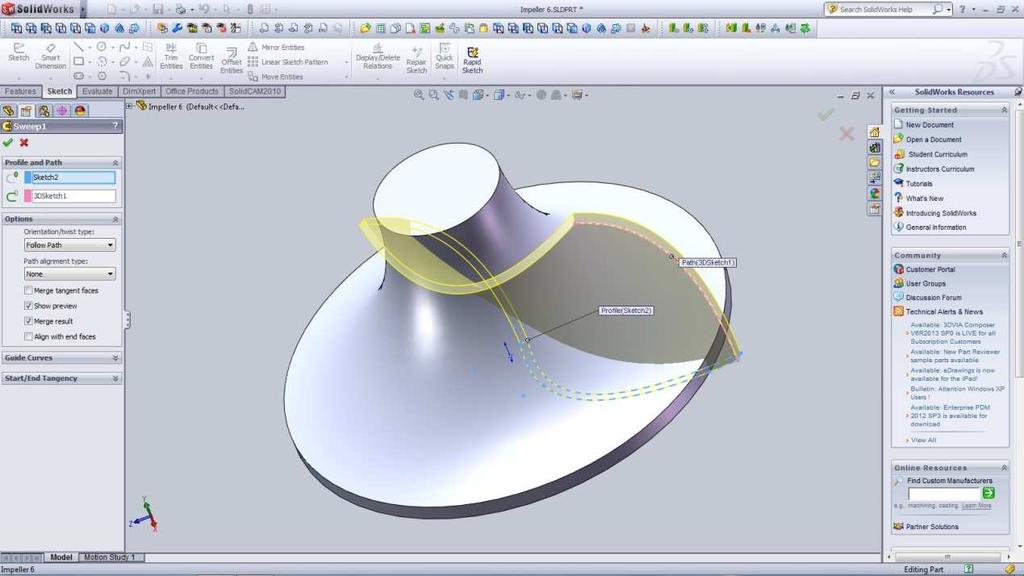
Task: Open Display/Delete Relations
Action: point(377,56)
